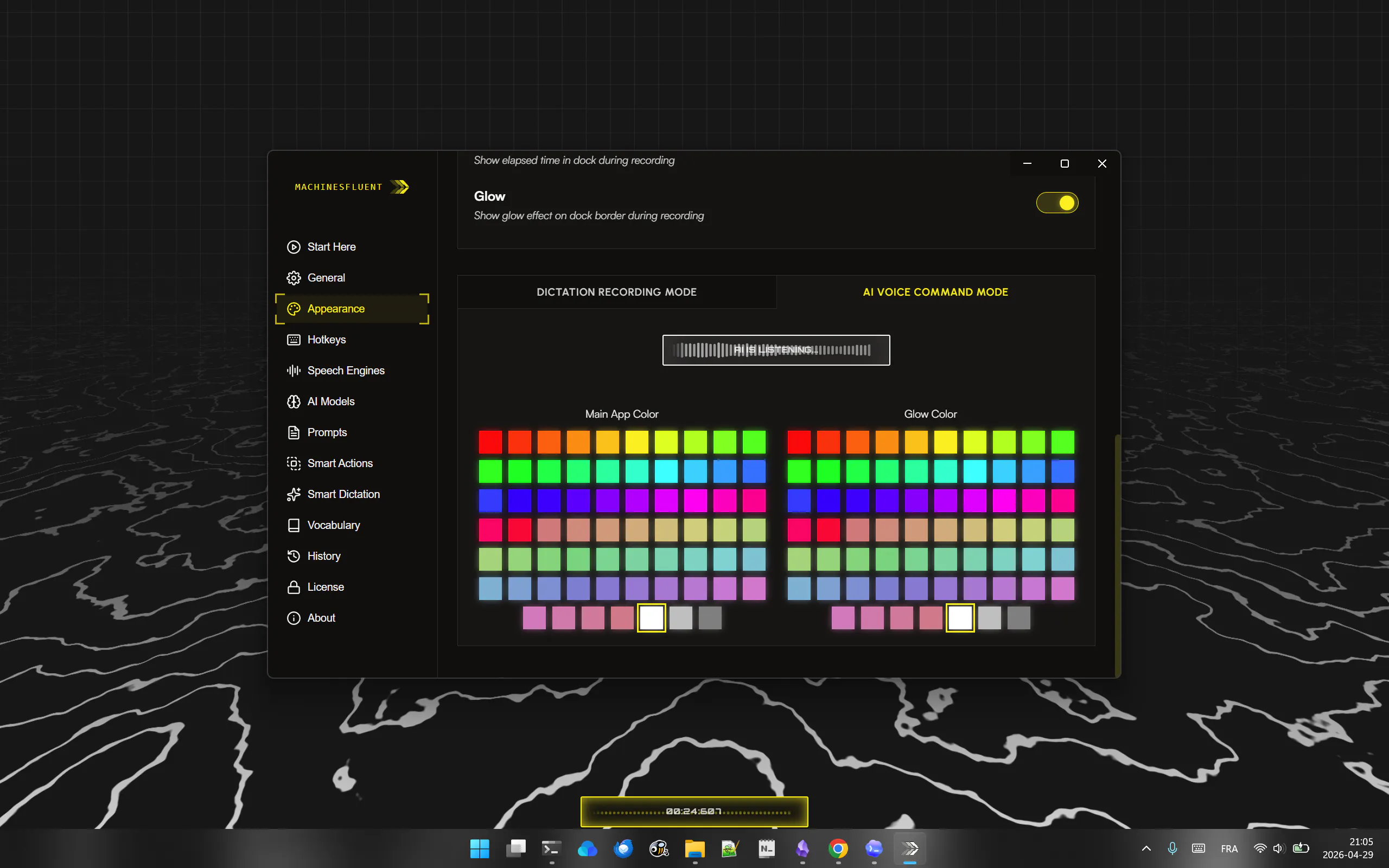Open the Vocabulary menu label
The height and width of the screenshot is (868, 1389).
tap(334, 525)
